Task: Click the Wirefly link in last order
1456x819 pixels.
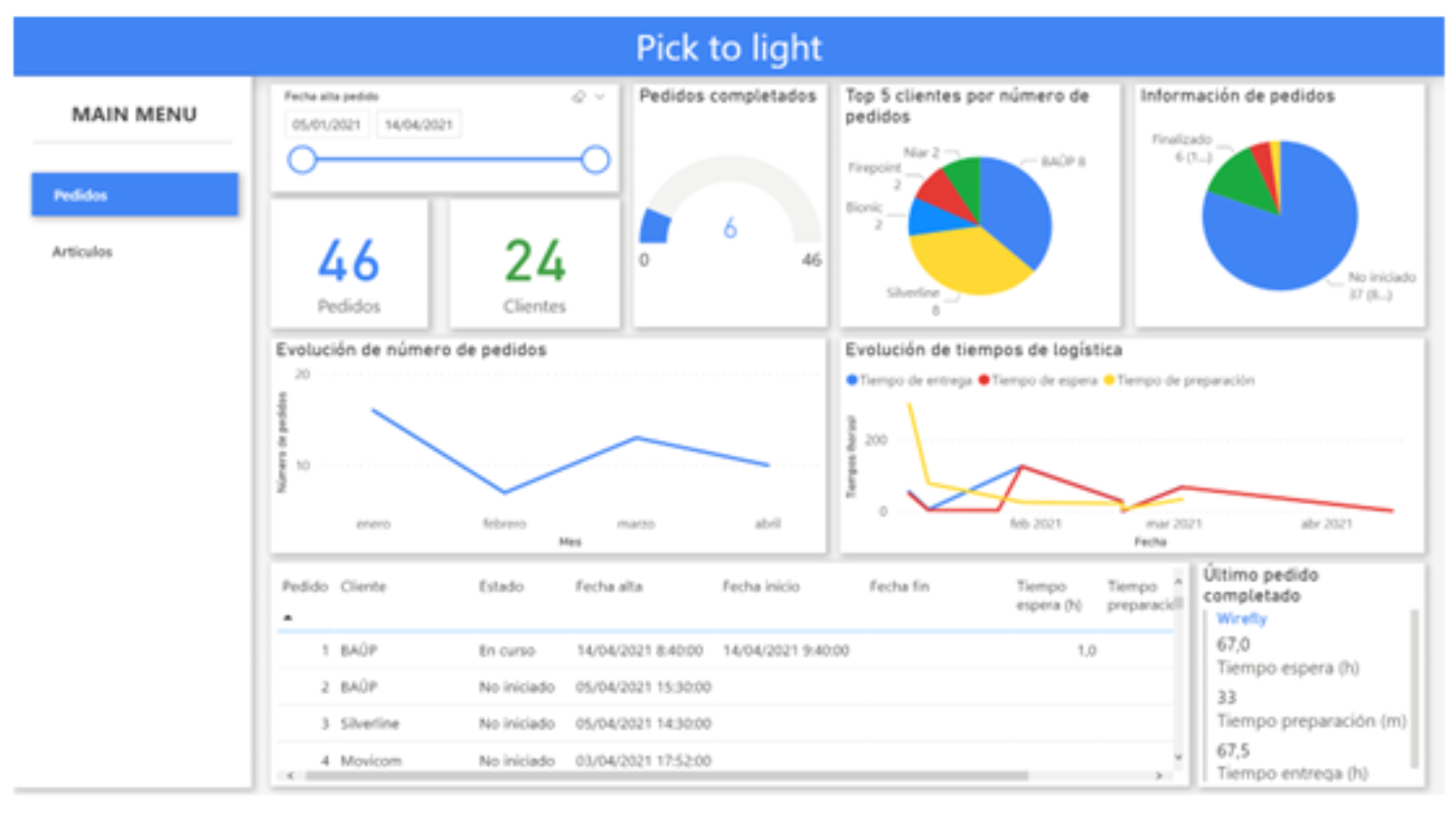Action: (x=1241, y=619)
